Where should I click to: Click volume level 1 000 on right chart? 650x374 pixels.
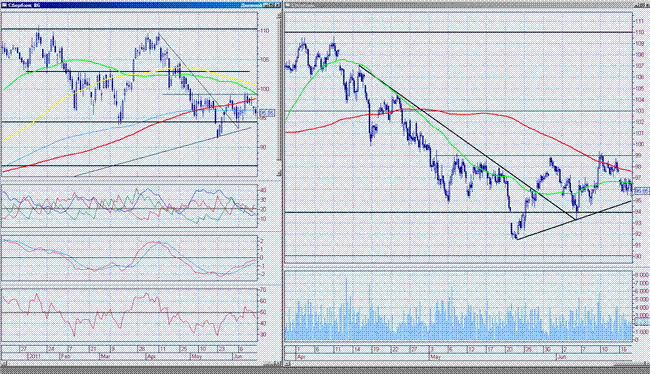click(641, 332)
